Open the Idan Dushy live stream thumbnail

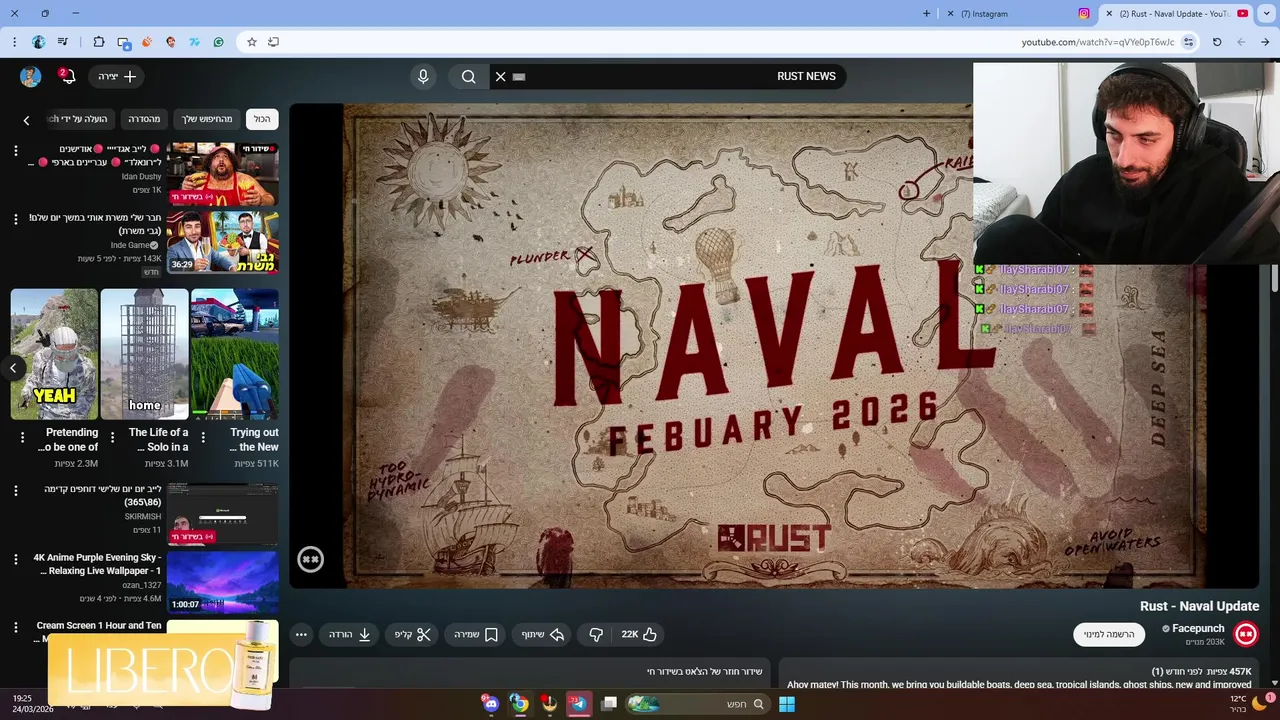(222, 174)
